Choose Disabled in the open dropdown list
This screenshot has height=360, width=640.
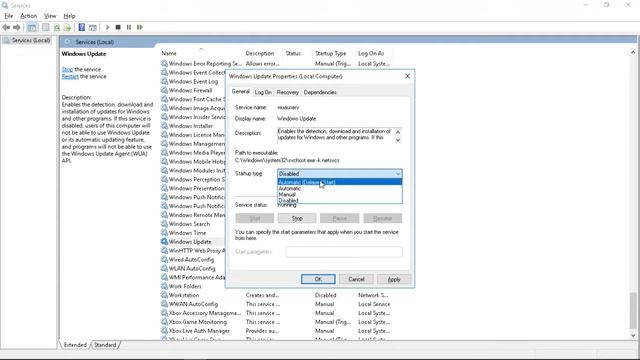340,200
